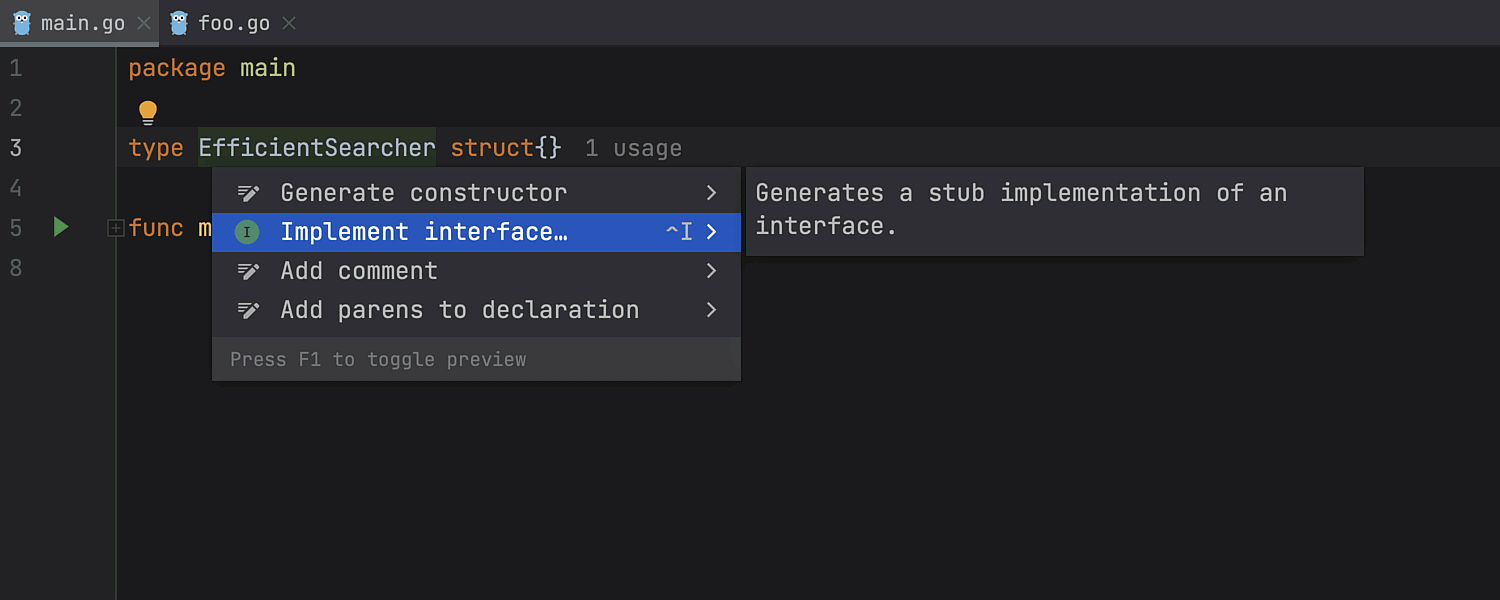The width and height of the screenshot is (1500, 600).
Task: Choose Add comment intention action
Action: click(x=359, y=271)
